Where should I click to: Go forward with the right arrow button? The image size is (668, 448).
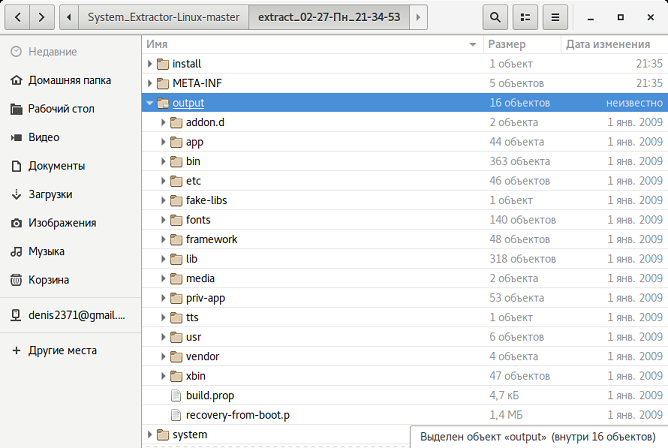pyautogui.click(x=41, y=17)
